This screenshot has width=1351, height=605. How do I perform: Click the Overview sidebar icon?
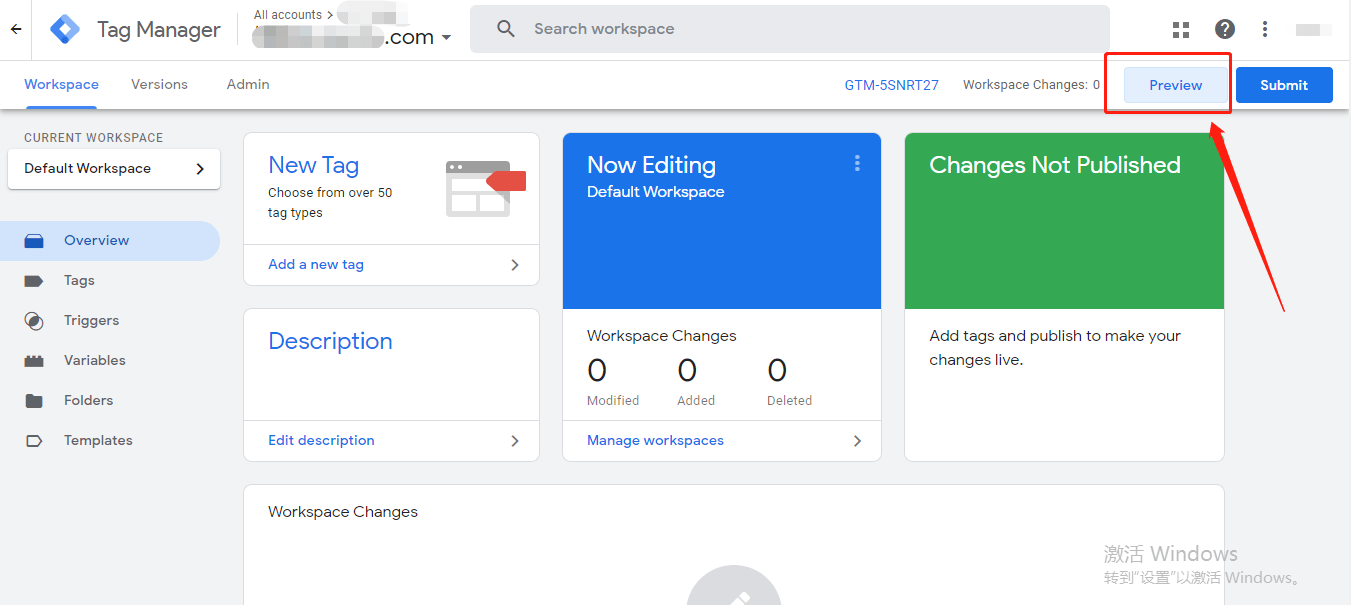34,241
